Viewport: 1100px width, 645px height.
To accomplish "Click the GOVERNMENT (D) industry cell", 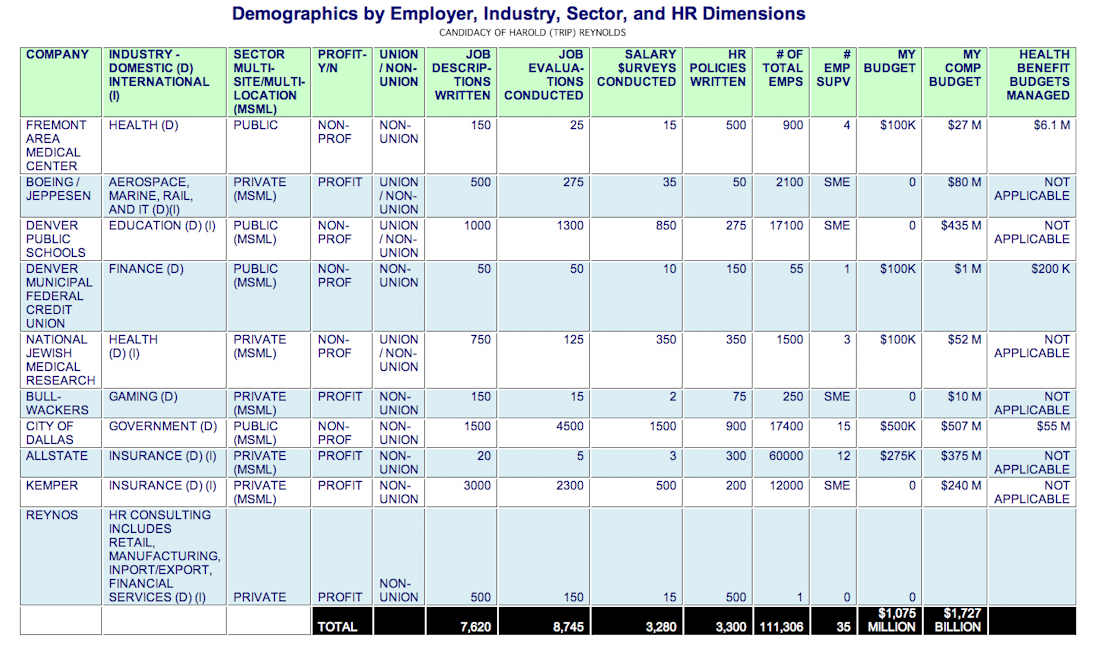I will (x=164, y=433).
